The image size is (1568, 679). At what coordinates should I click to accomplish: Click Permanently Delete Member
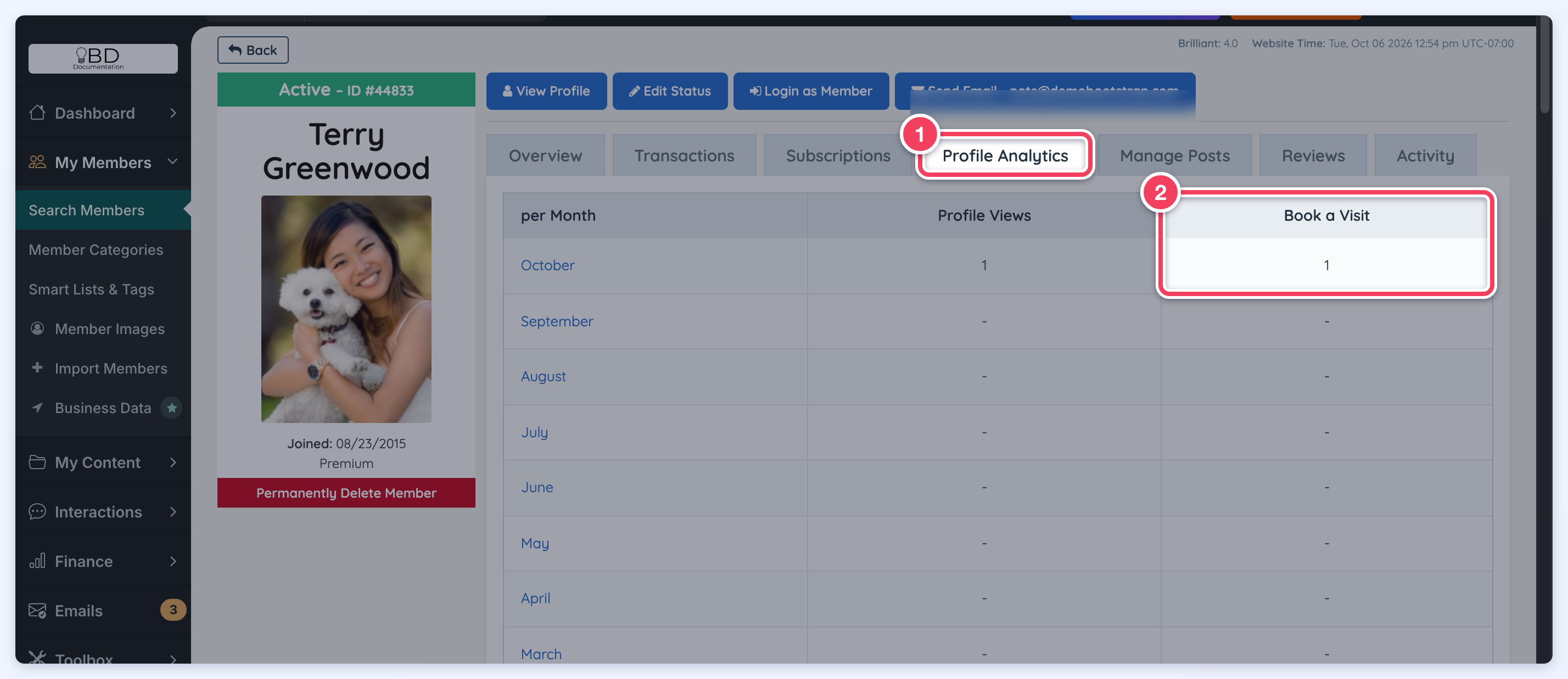tap(346, 493)
